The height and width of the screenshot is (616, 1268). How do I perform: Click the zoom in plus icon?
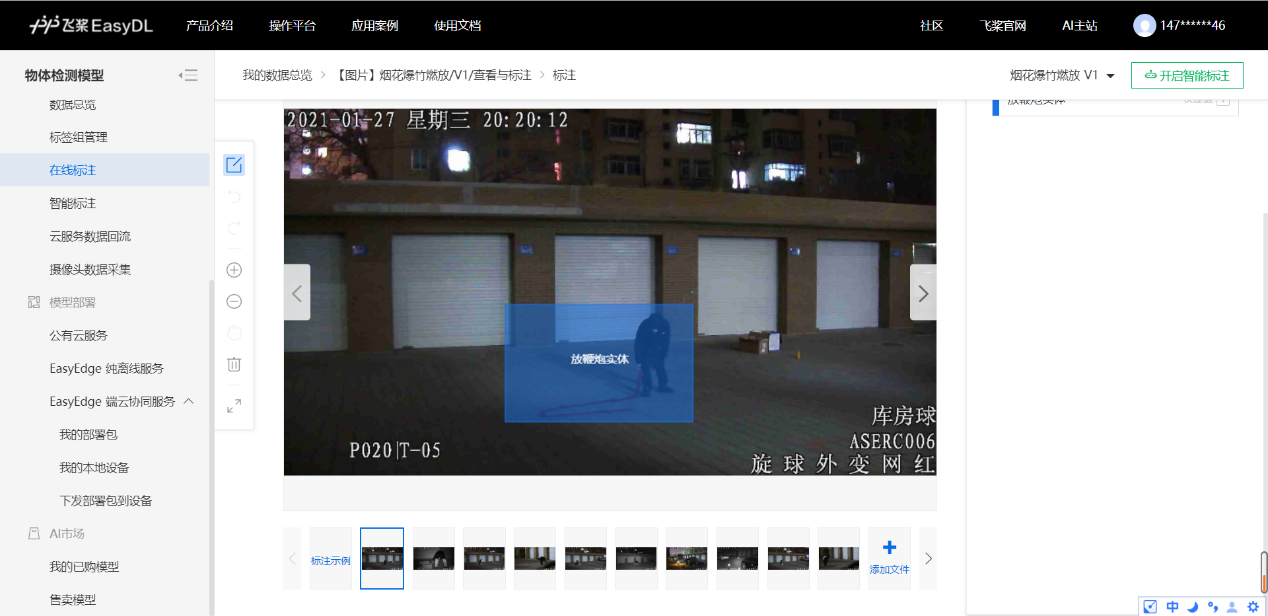234,270
